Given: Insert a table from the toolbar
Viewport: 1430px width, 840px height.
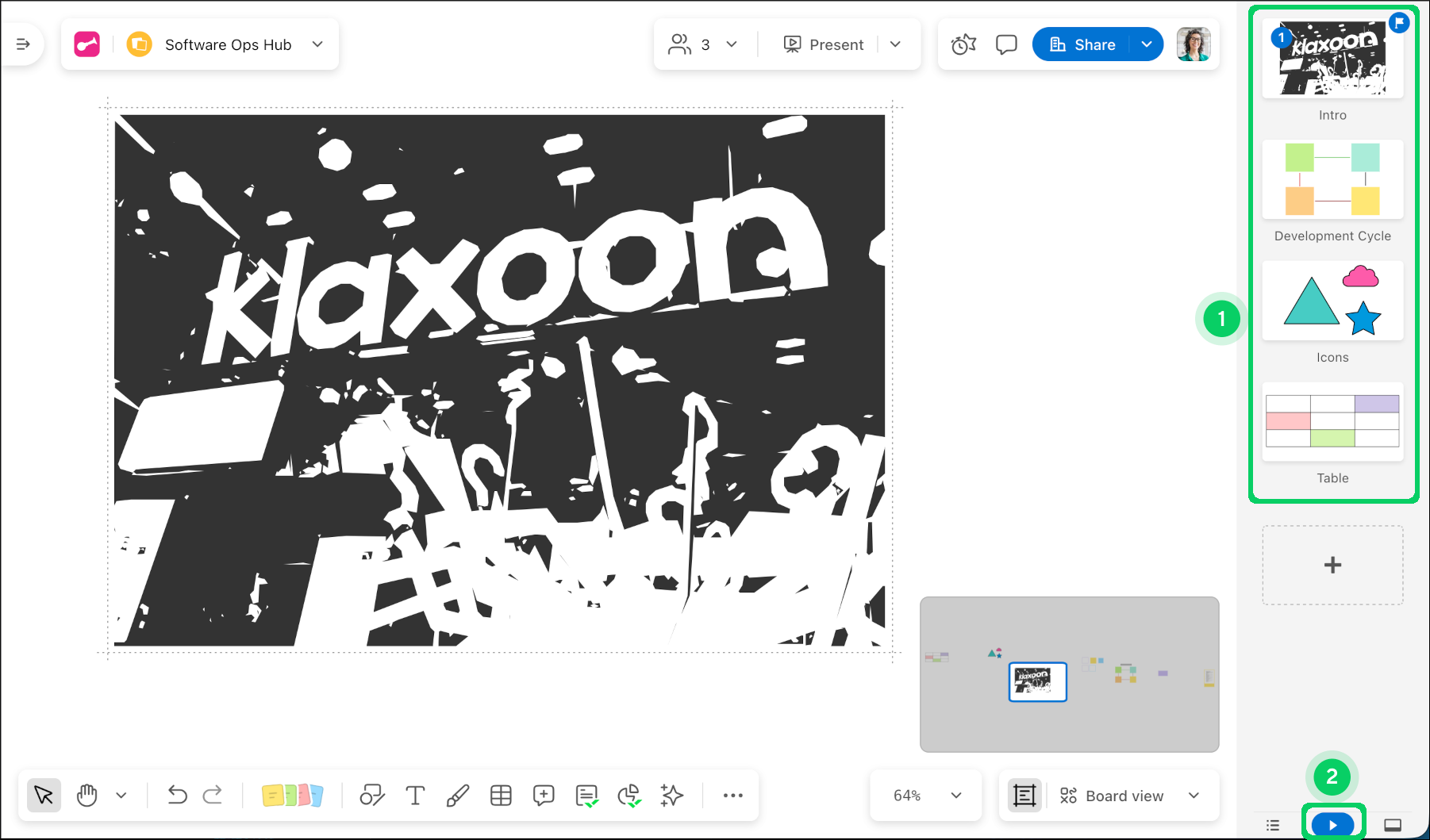Looking at the screenshot, I should (501, 796).
